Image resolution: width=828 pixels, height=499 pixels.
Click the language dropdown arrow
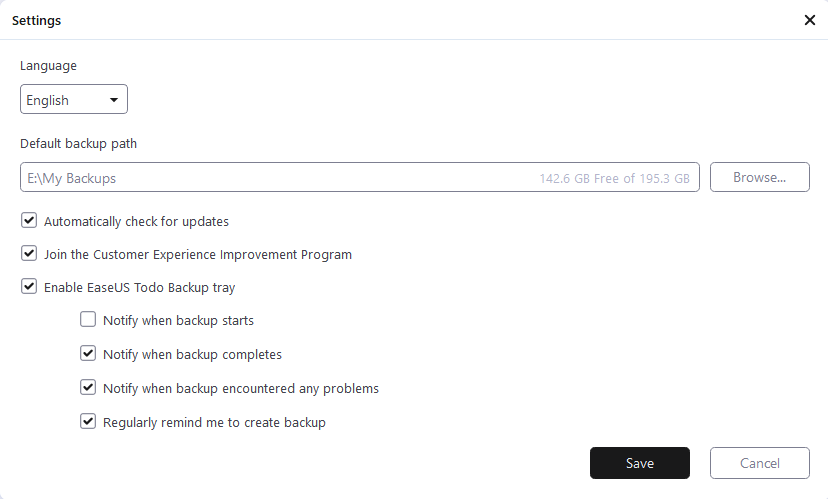click(114, 100)
